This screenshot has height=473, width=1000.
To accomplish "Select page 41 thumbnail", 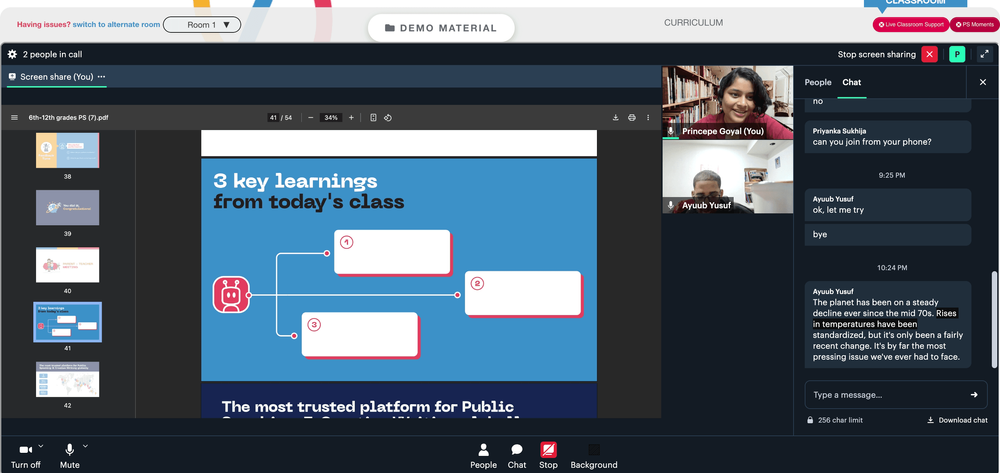I will point(67,322).
